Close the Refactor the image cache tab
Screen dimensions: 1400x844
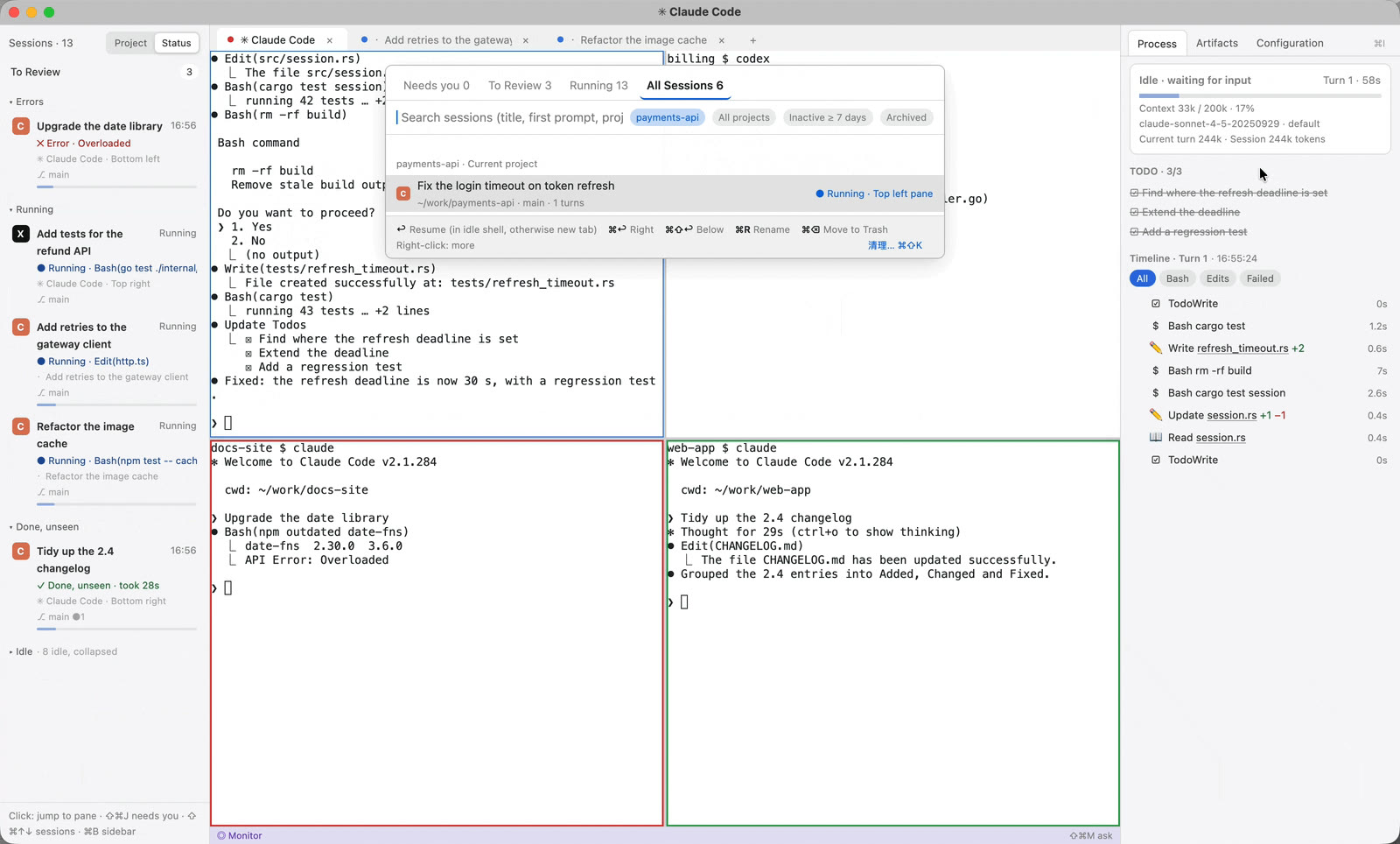pos(722,40)
